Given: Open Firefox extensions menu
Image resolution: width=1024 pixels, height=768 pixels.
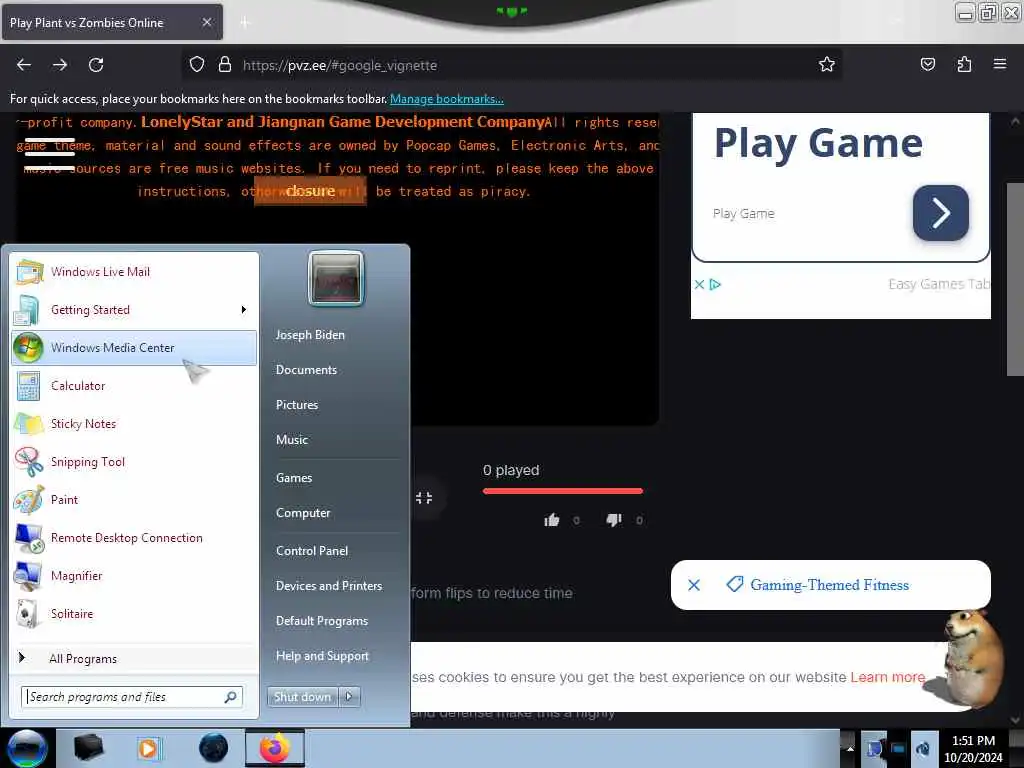Looking at the screenshot, I should (x=964, y=64).
